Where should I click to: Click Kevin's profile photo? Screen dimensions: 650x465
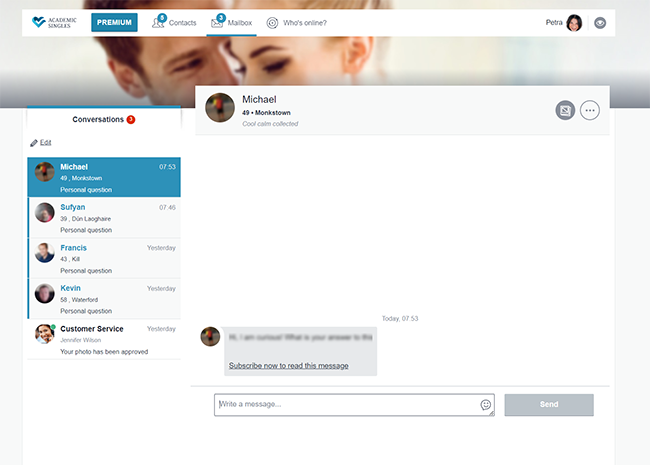click(x=44, y=293)
